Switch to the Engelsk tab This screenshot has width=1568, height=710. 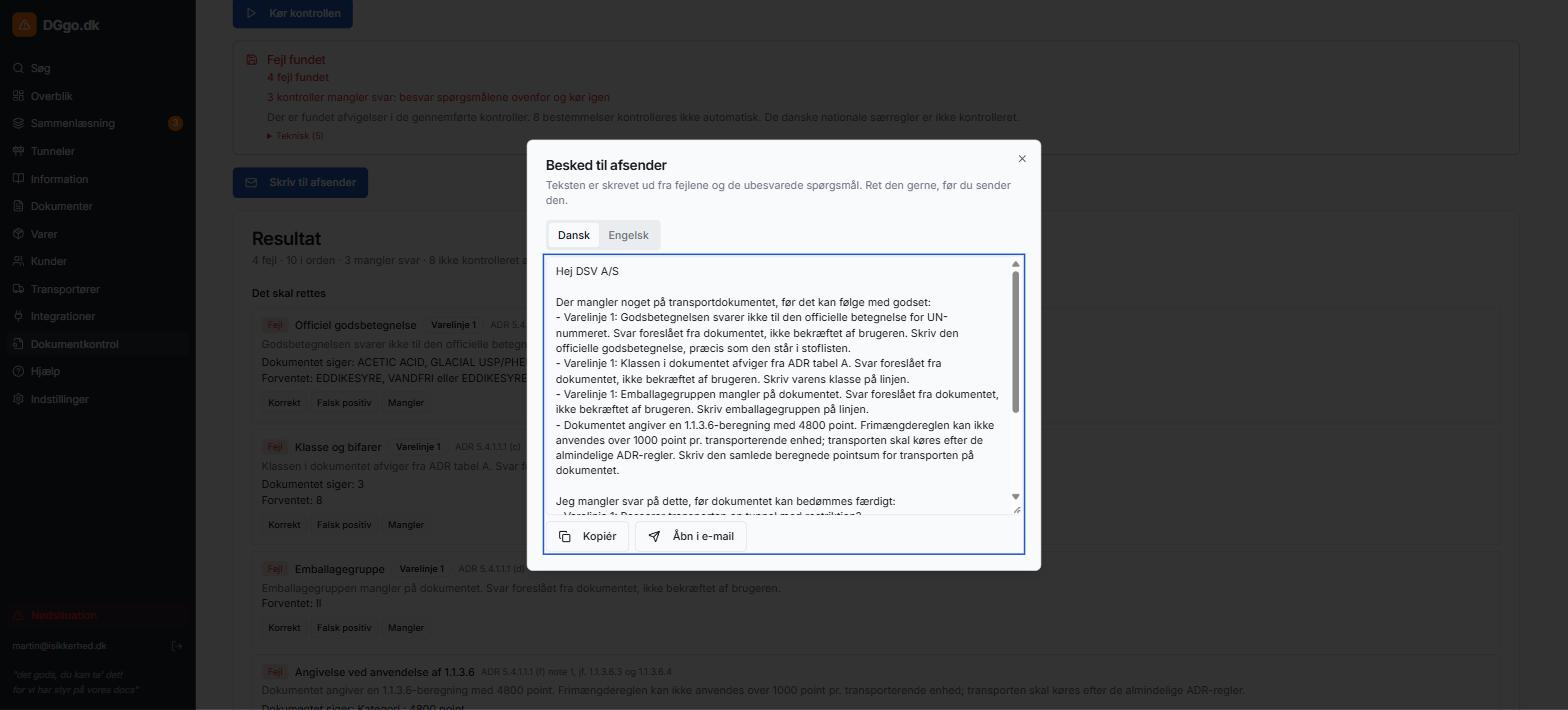628,235
